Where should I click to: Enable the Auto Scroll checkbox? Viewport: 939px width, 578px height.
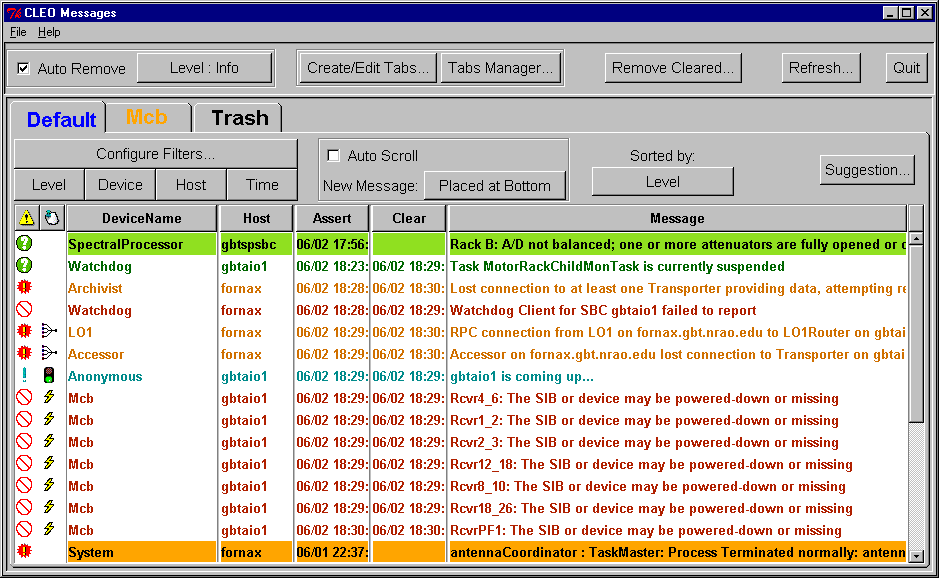pyautogui.click(x=334, y=156)
